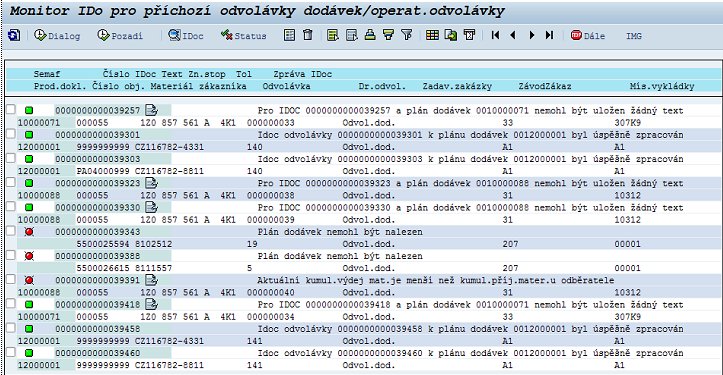Jump to the last page

coord(549,35)
